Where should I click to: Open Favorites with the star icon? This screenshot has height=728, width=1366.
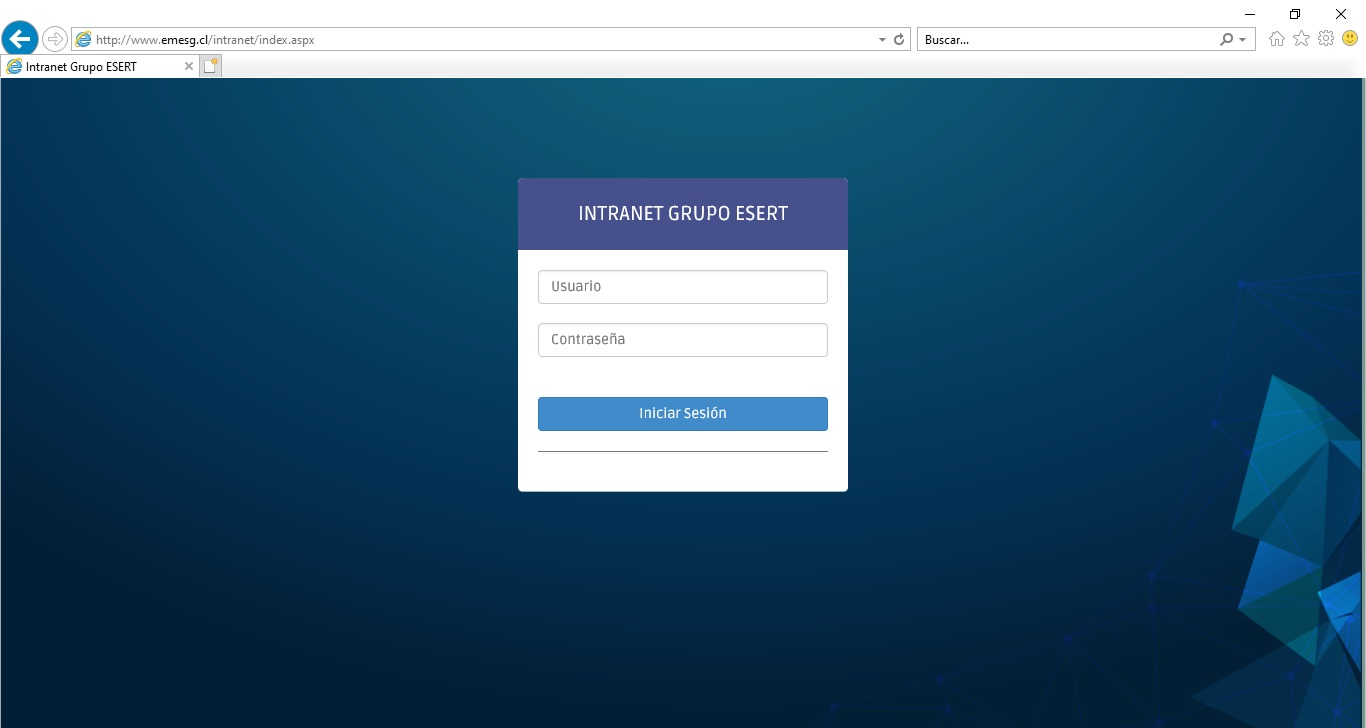[x=1301, y=39]
